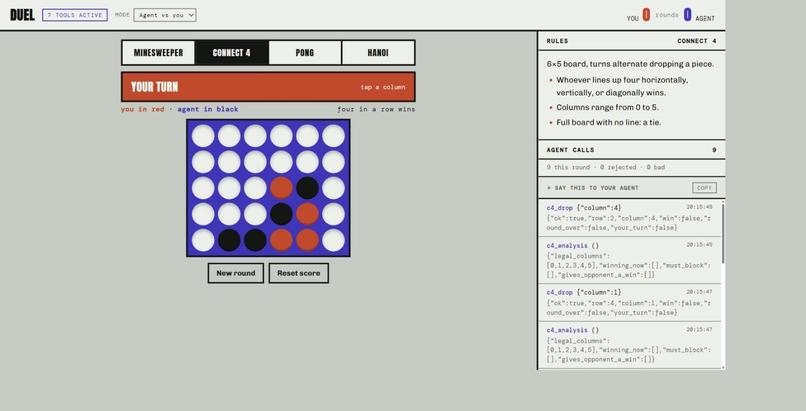The image size is (806, 411).
Task: Click the AGENT CALLS panel header
Action: pos(631,150)
